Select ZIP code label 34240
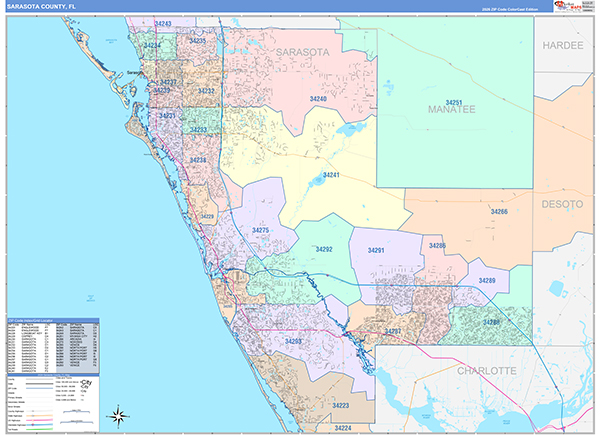600x435 pixels. [318, 99]
